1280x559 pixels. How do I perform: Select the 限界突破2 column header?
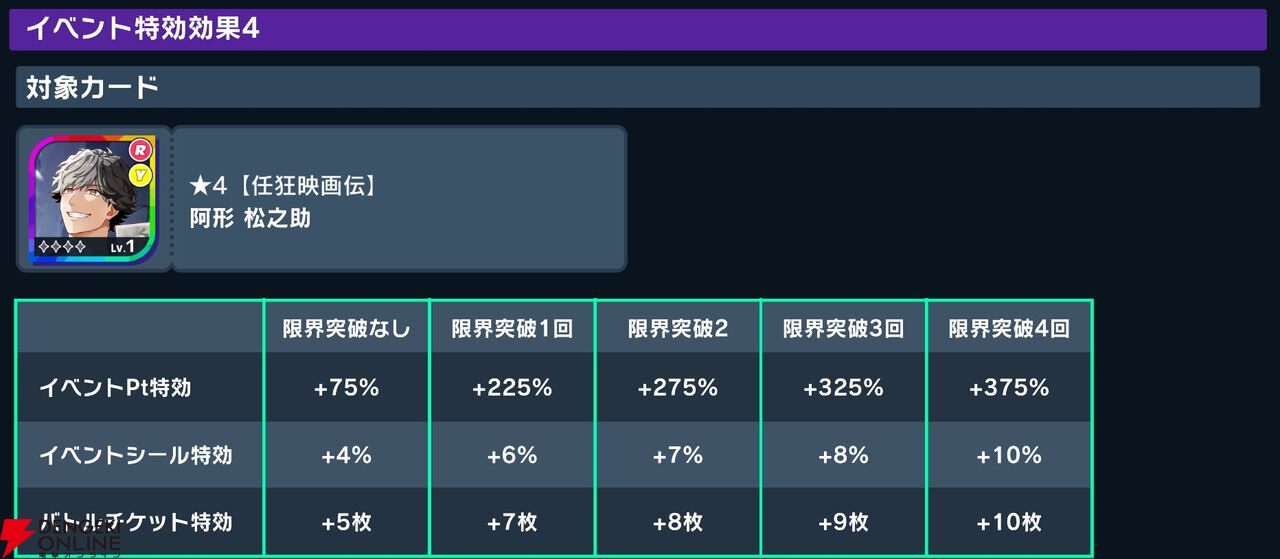pos(677,329)
